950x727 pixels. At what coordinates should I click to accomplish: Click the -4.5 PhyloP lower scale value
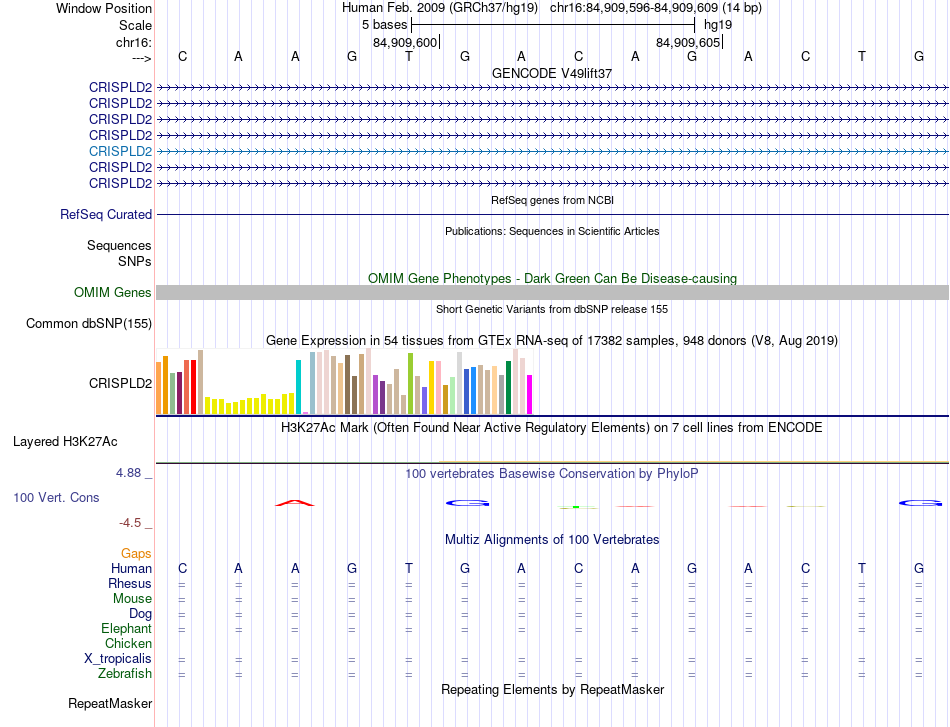click(x=130, y=523)
